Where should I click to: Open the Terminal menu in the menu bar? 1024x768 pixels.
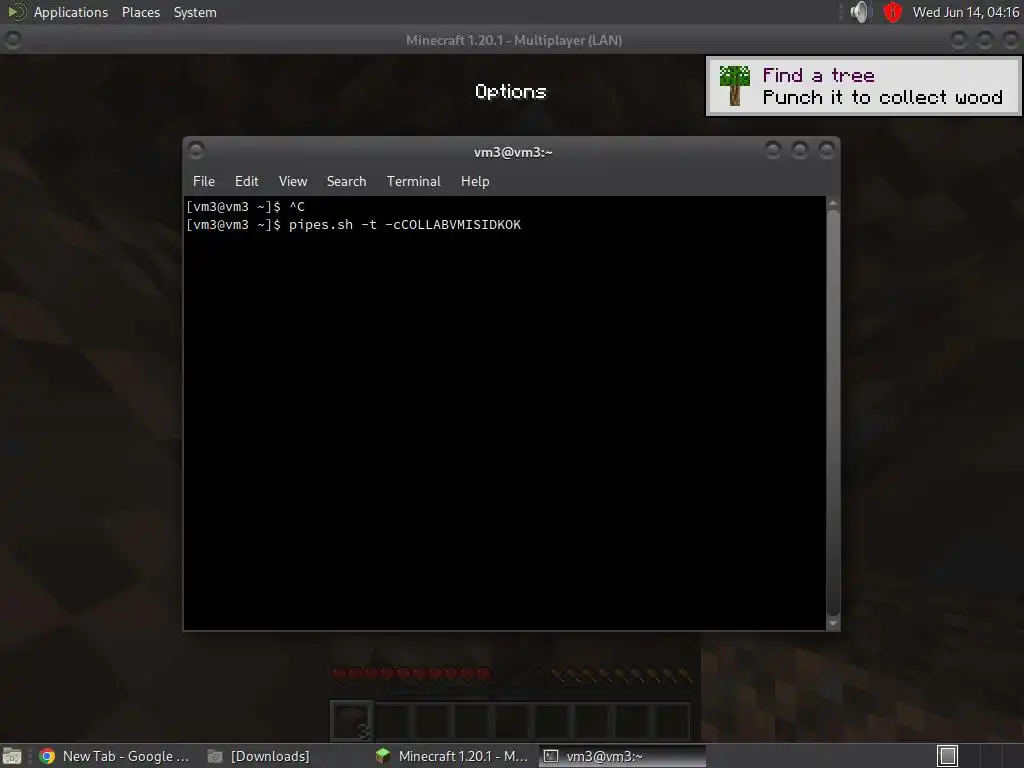pos(413,182)
